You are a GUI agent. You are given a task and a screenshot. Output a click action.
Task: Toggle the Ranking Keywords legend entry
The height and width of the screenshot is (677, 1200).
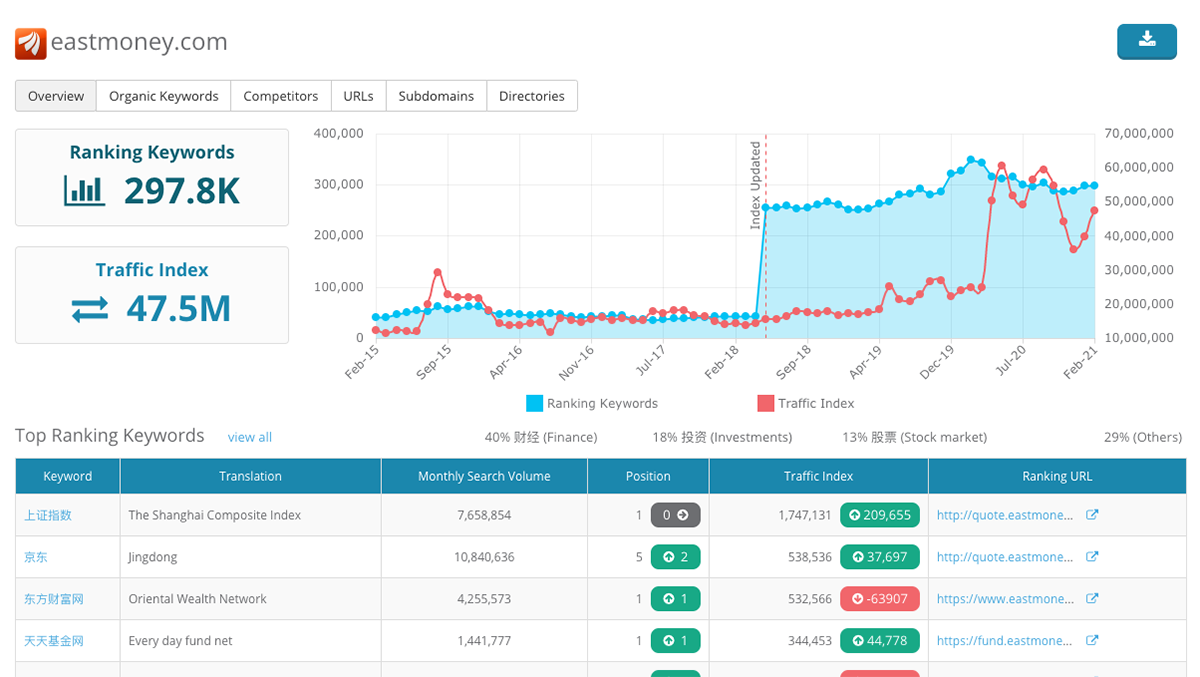(592, 403)
